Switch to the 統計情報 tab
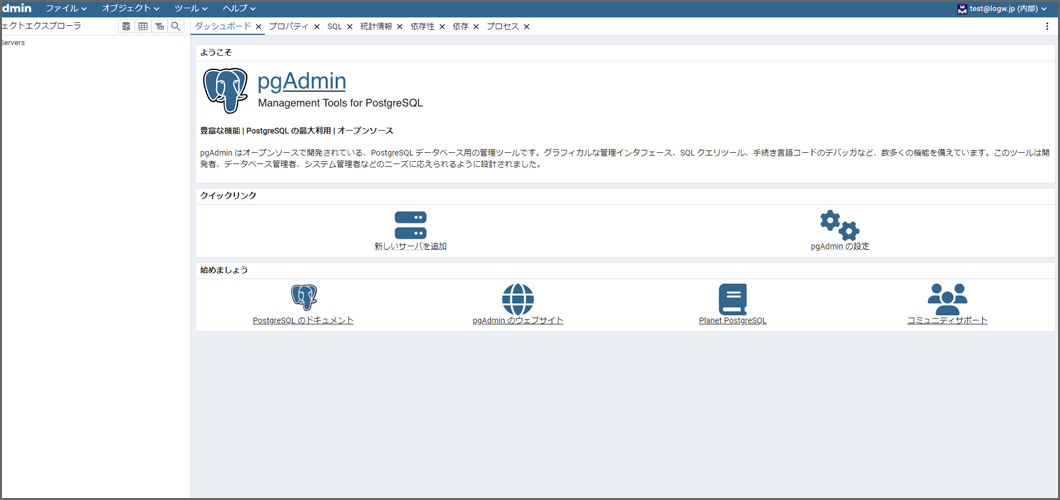 click(376, 27)
